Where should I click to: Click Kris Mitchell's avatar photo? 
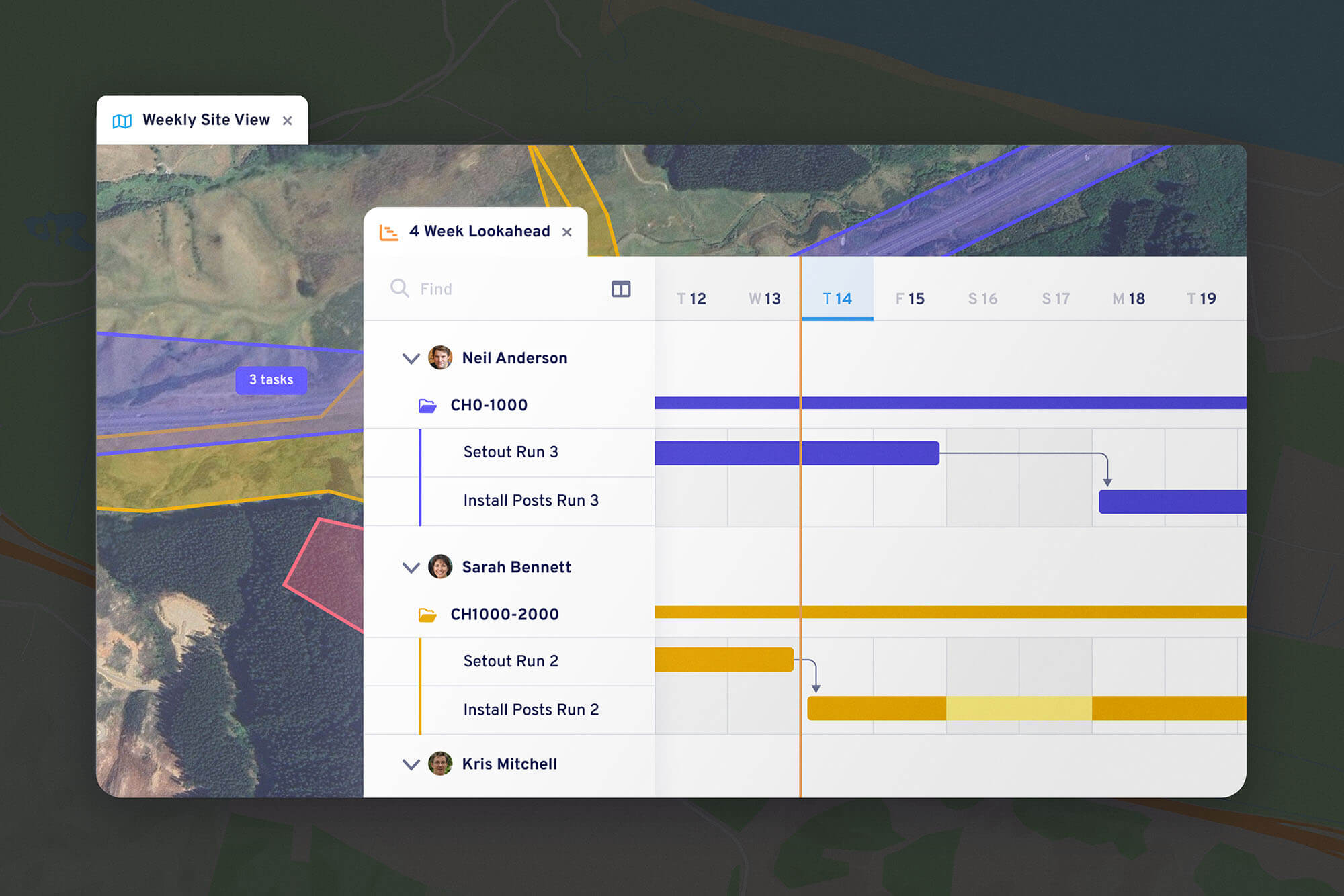click(440, 764)
